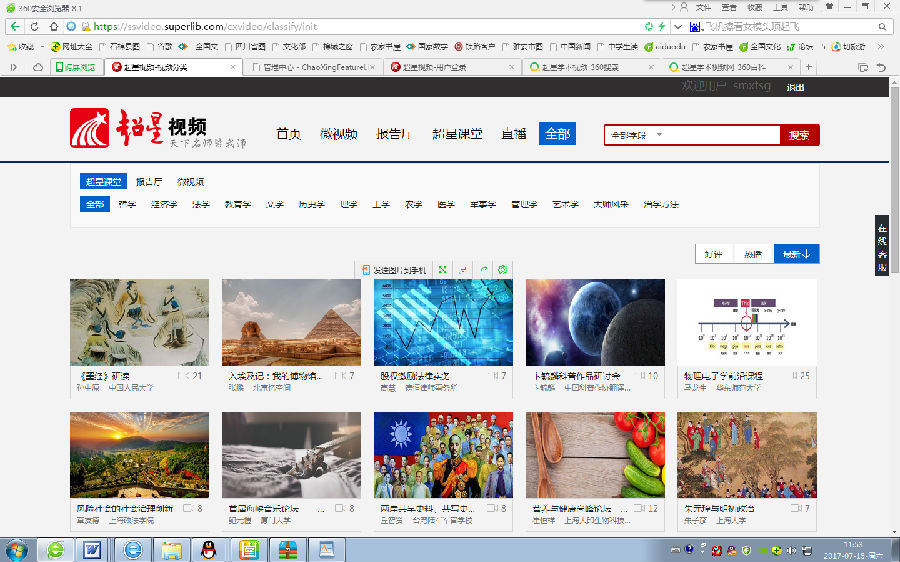
Task: Filter by the 艺术学 category
Action: (x=565, y=204)
